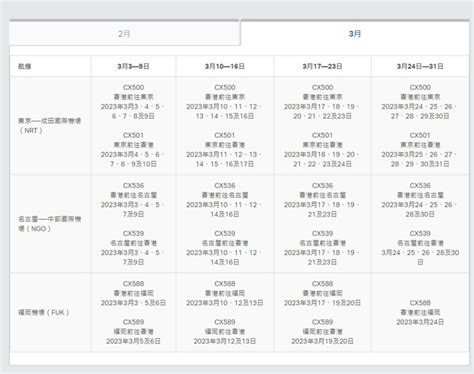Viewport: 474px width, 374px height.
Task: Click 福岡前往香港 in the 3月17—23日 column
Action: pyautogui.click(x=322, y=332)
